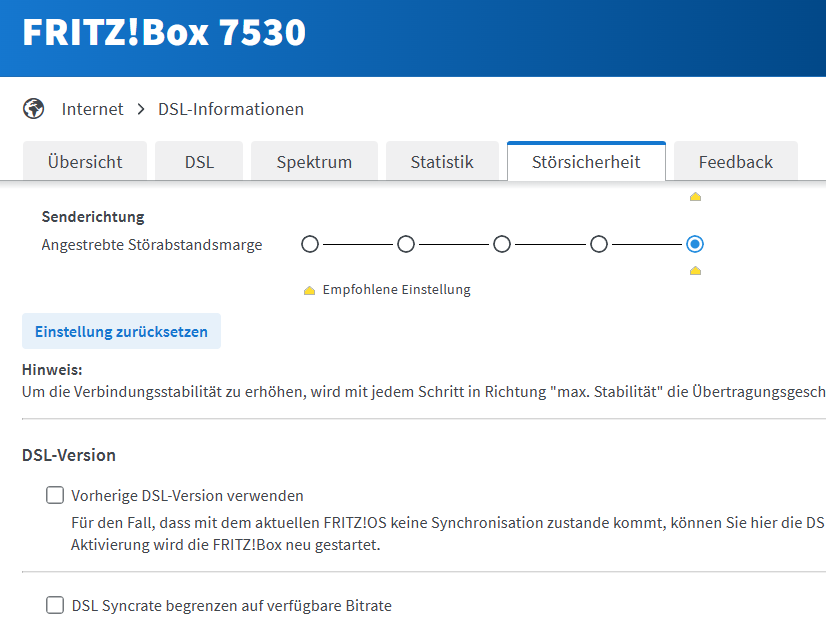Click the Vorherige DSL-Version verwenden label

pos(187,496)
